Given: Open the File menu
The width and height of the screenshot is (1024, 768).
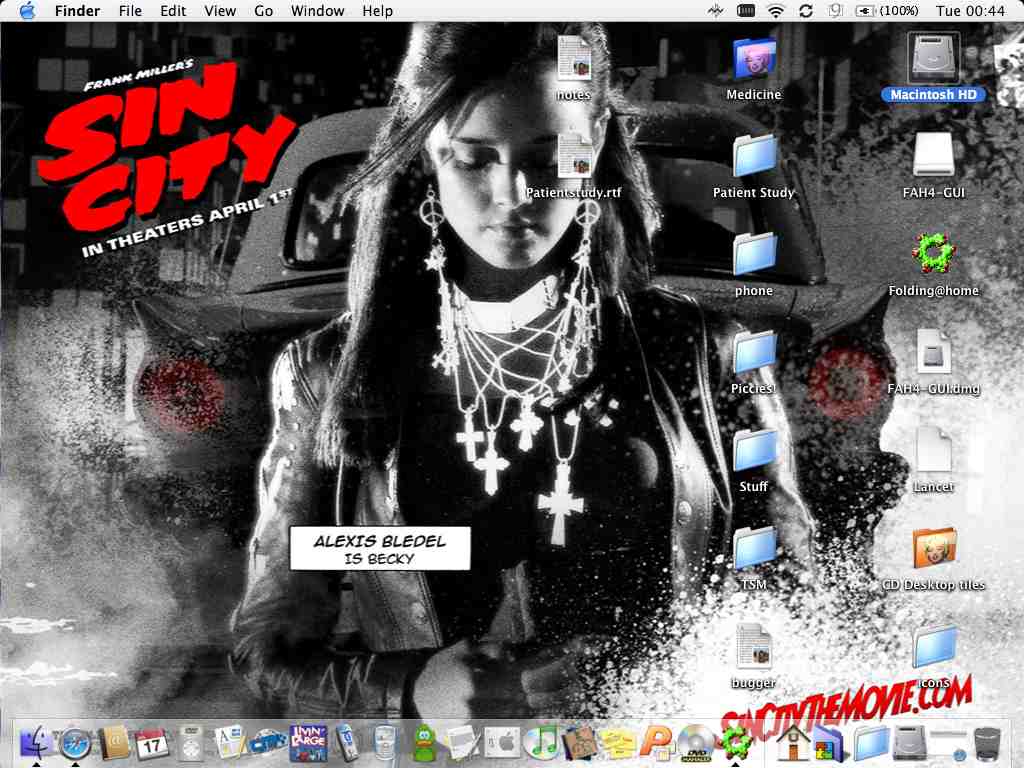Looking at the screenshot, I should pyautogui.click(x=131, y=10).
